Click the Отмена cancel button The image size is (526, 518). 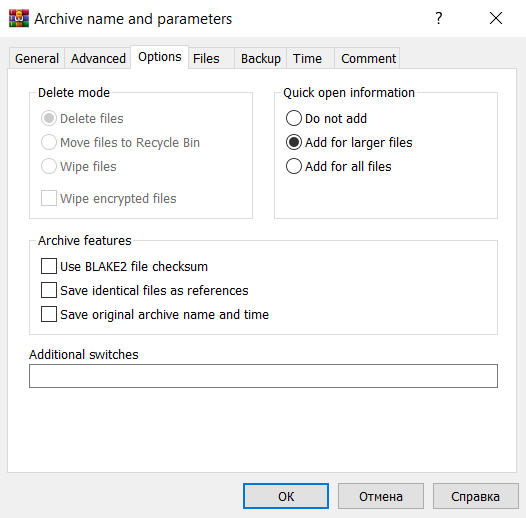(x=381, y=496)
